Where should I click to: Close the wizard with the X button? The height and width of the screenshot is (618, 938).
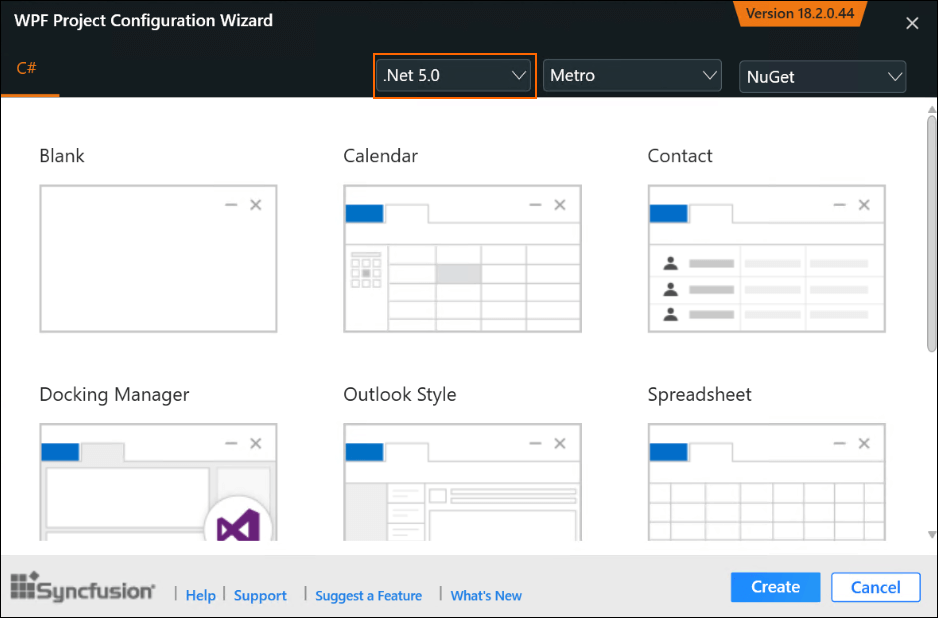tap(912, 23)
